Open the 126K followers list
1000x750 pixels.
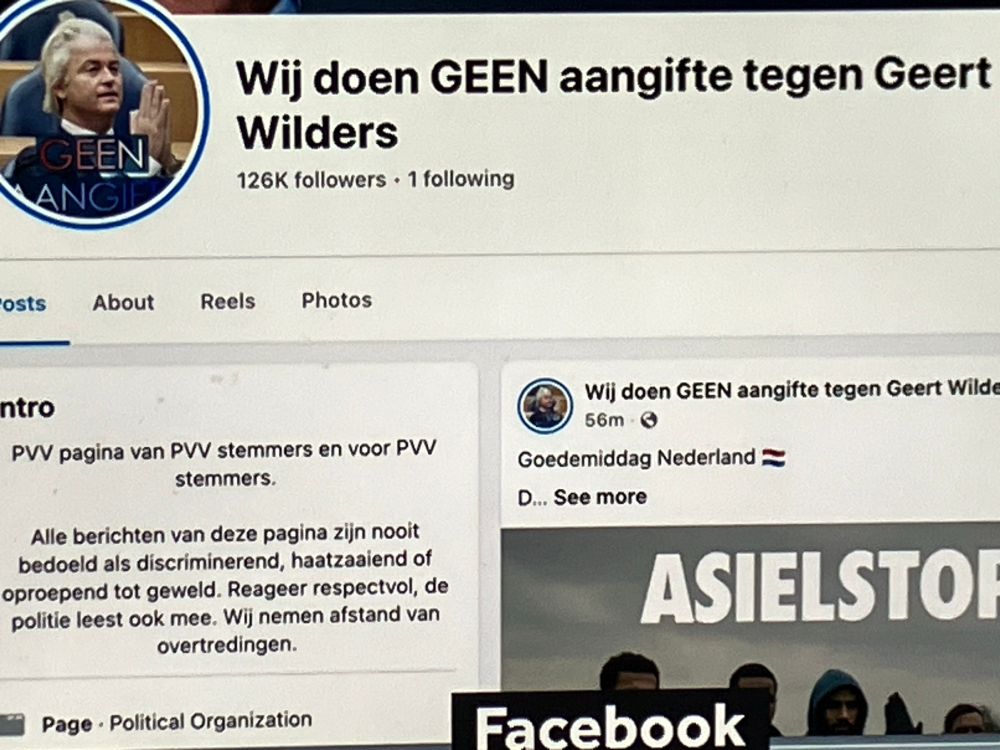(311, 180)
